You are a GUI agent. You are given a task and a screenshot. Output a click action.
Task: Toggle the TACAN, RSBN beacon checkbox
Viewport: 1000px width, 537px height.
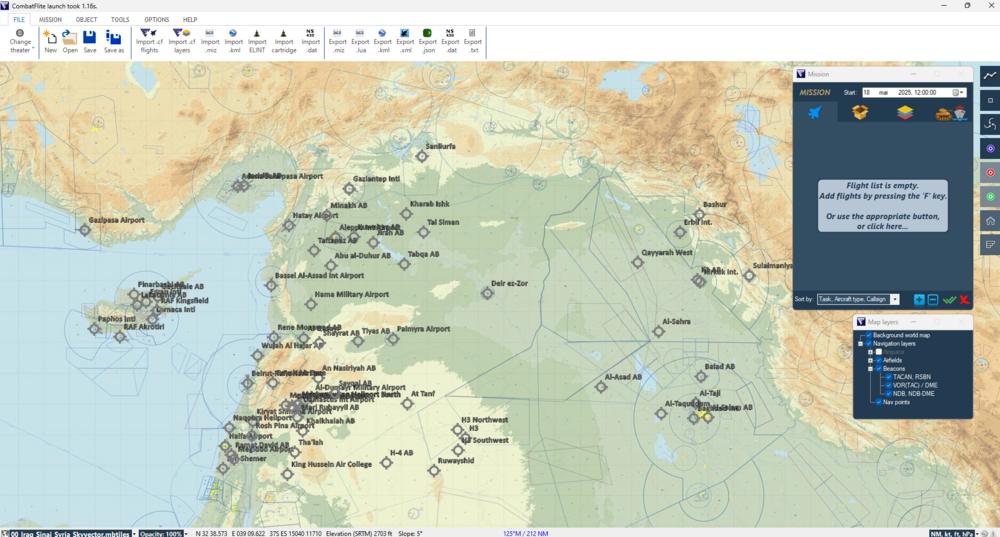(887, 377)
